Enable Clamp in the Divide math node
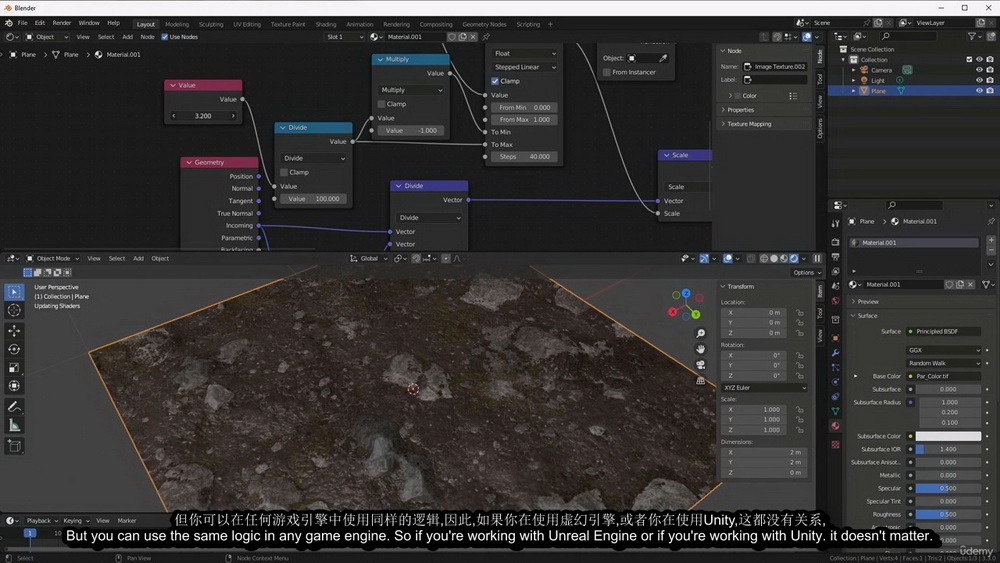Image resolution: width=1000 pixels, height=563 pixels. tap(284, 172)
